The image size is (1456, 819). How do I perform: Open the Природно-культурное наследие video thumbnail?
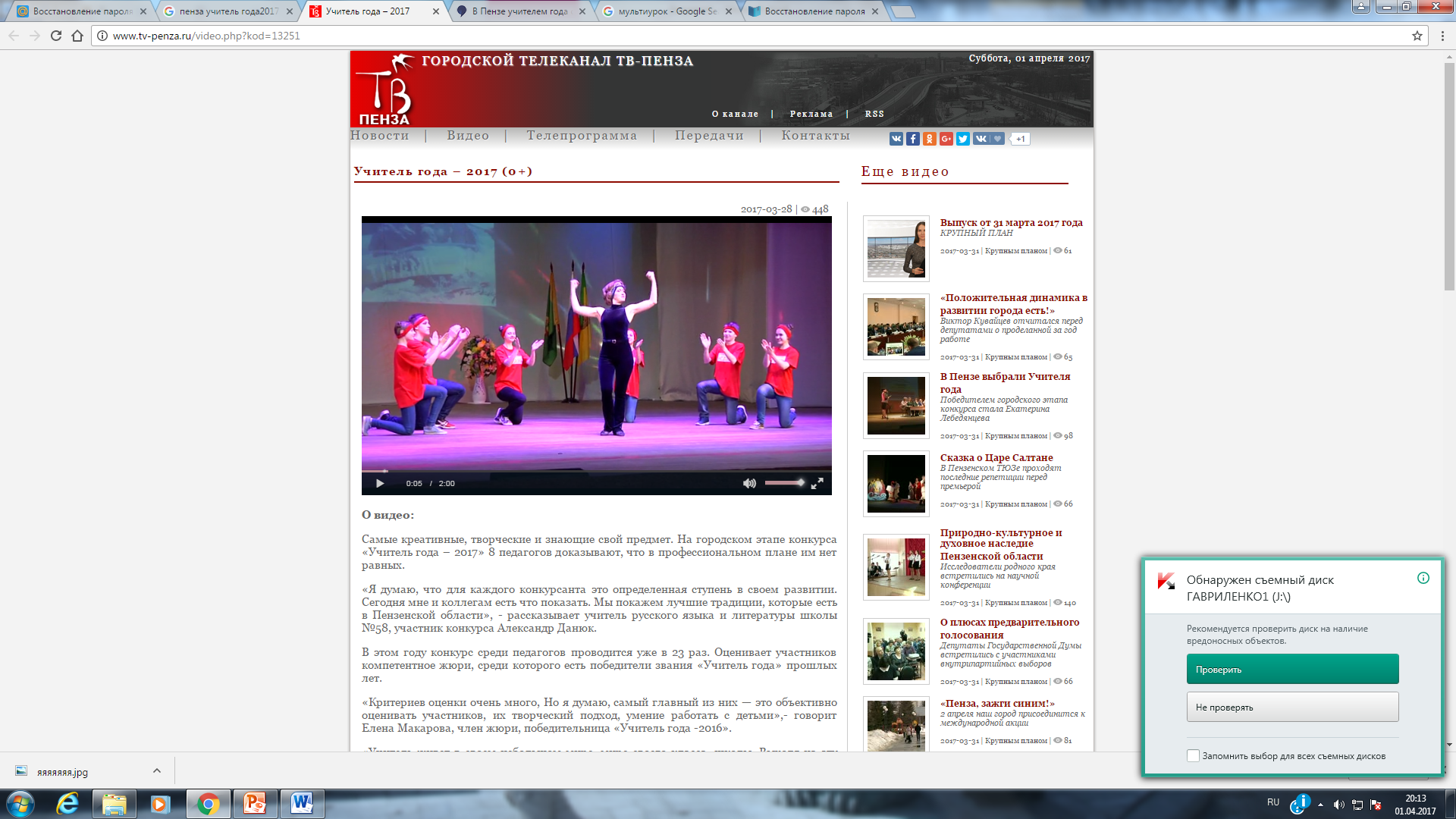point(896,566)
